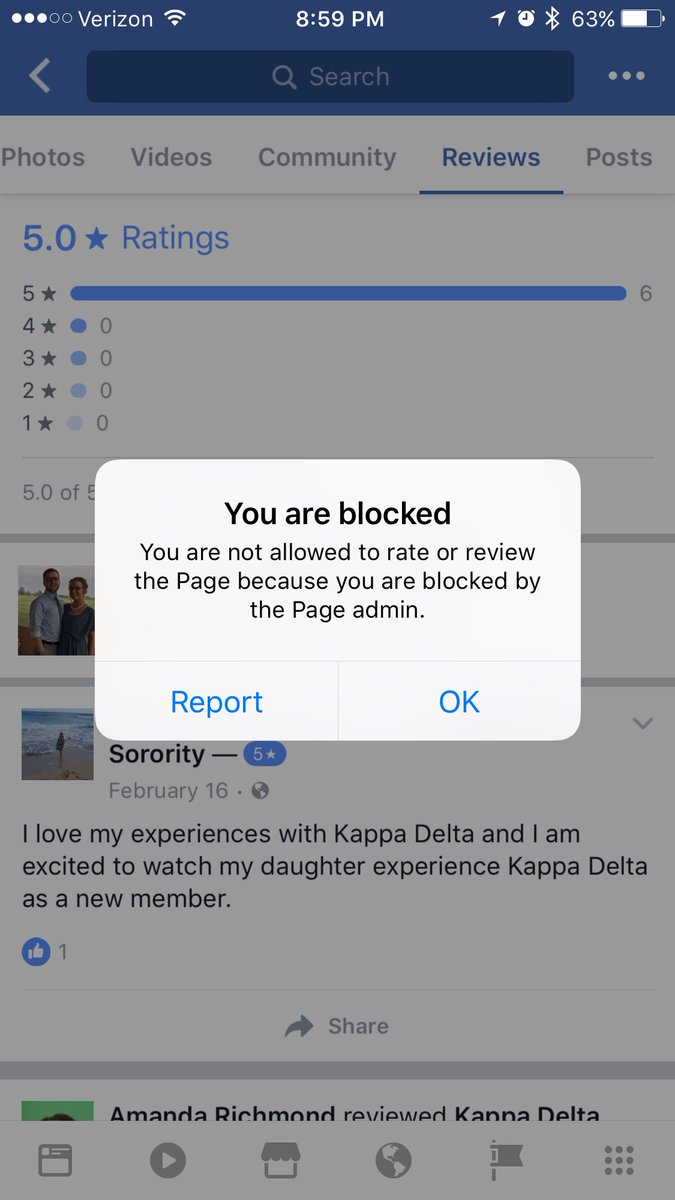Tap the Search field

tap(330, 76)
